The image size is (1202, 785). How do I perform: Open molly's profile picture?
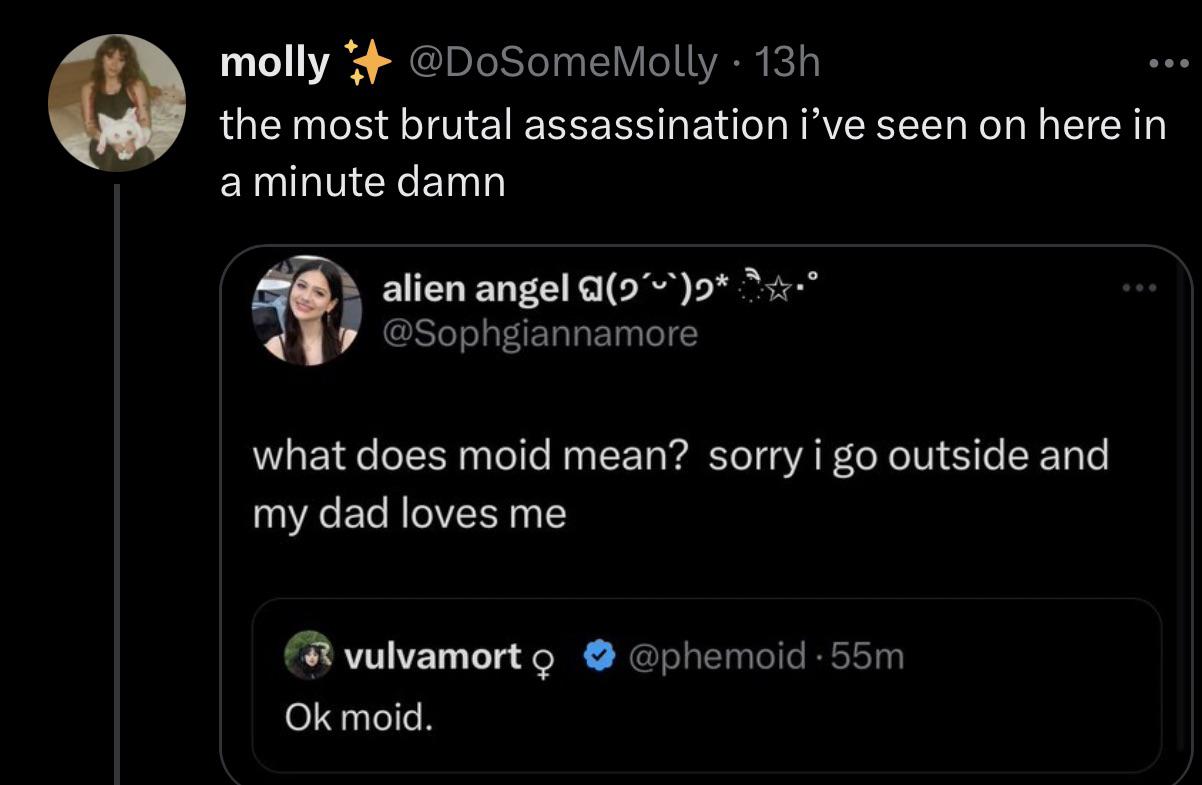[118, 100]
